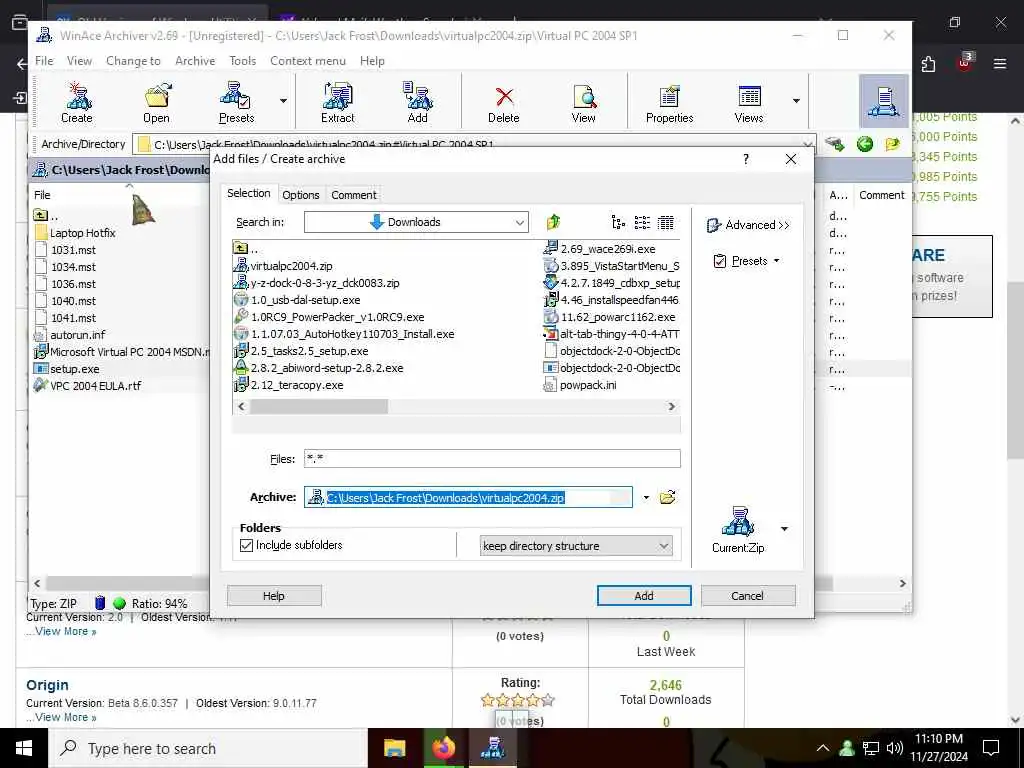1024x768 pixels.
Task: Show hidden tray icons chevron
Action: pyautogui.click(x=823, y=748)
